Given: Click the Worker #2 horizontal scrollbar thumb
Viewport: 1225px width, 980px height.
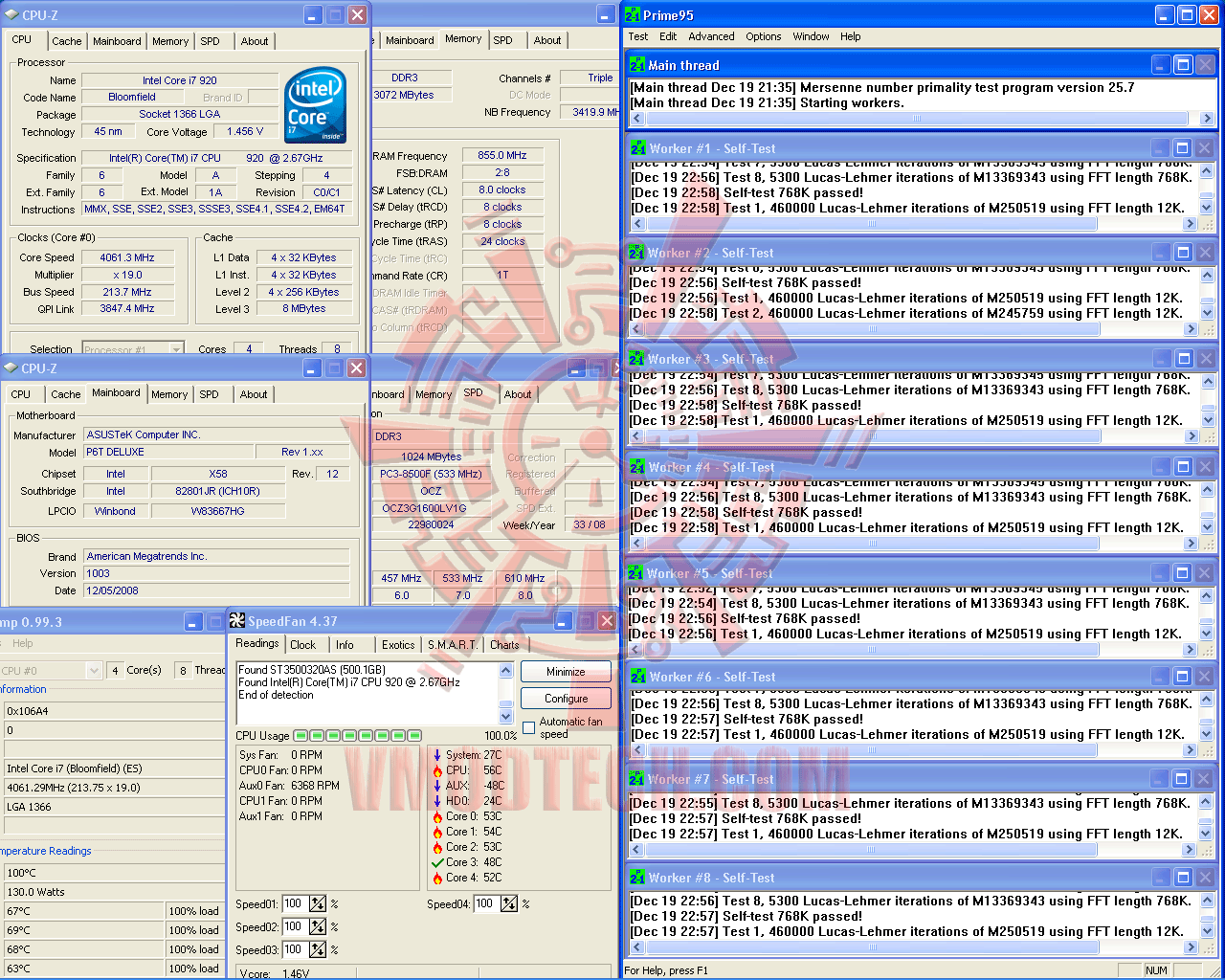Looking at the screenshot, I should pyautogui.click(x=872, y=329).
